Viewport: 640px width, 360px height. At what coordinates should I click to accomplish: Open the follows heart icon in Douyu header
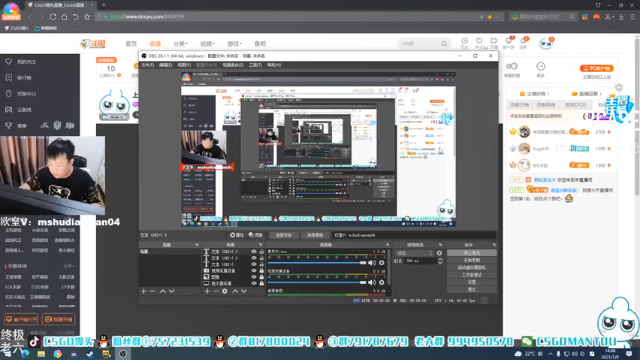[479, 42]
